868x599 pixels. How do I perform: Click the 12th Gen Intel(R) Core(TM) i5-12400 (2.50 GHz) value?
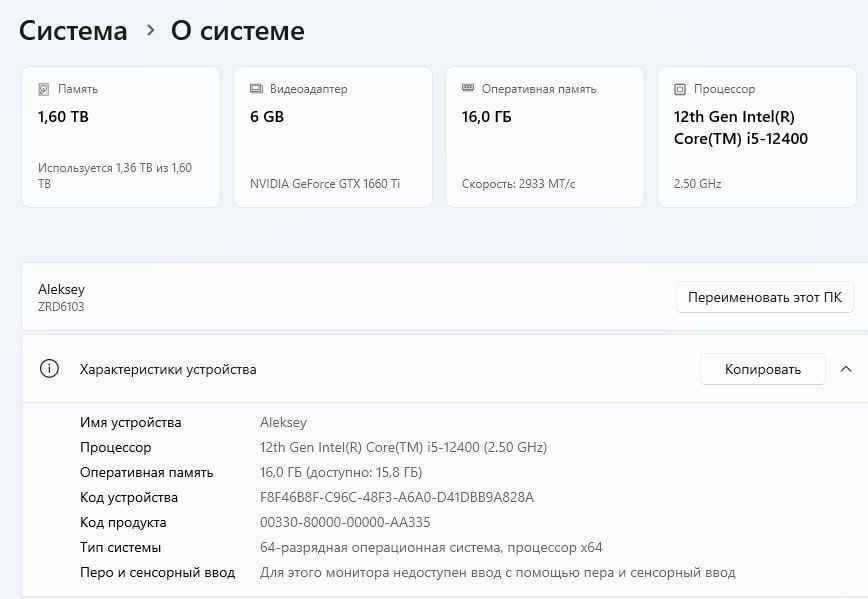click(403, 447)
